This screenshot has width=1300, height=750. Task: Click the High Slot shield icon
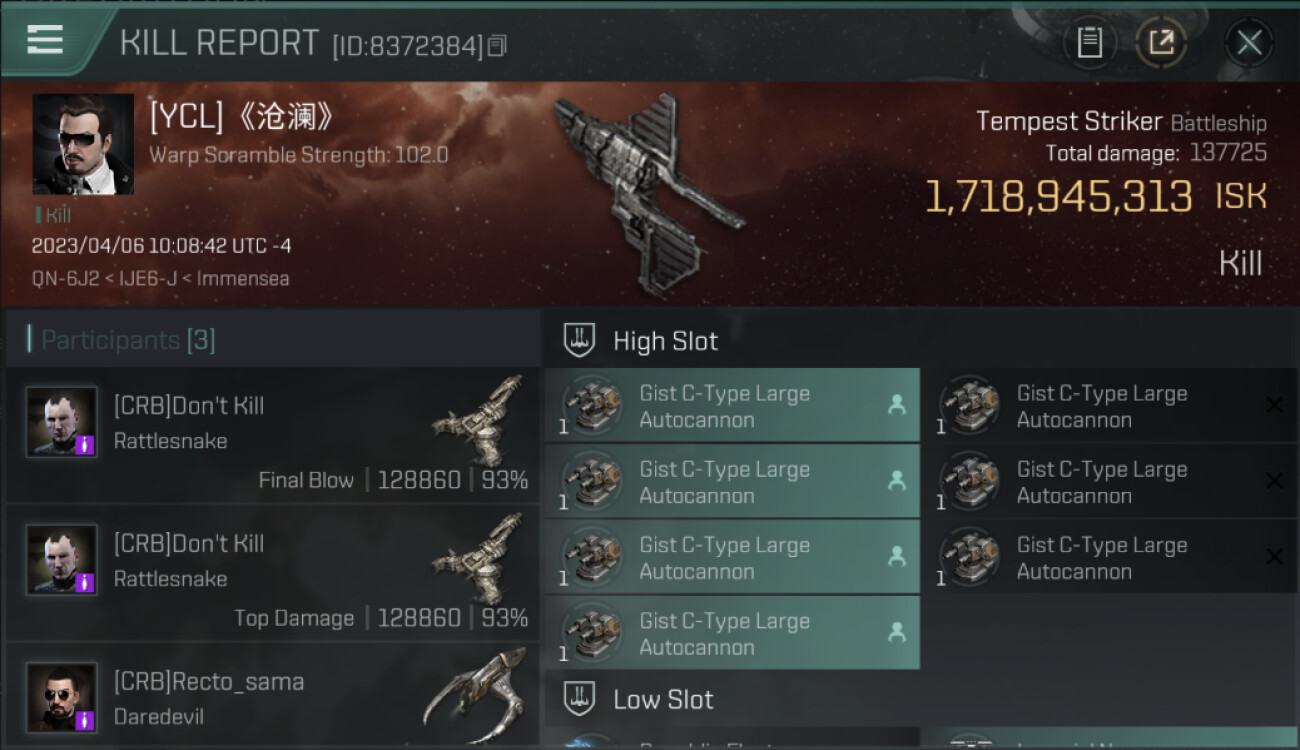[579, 340]
